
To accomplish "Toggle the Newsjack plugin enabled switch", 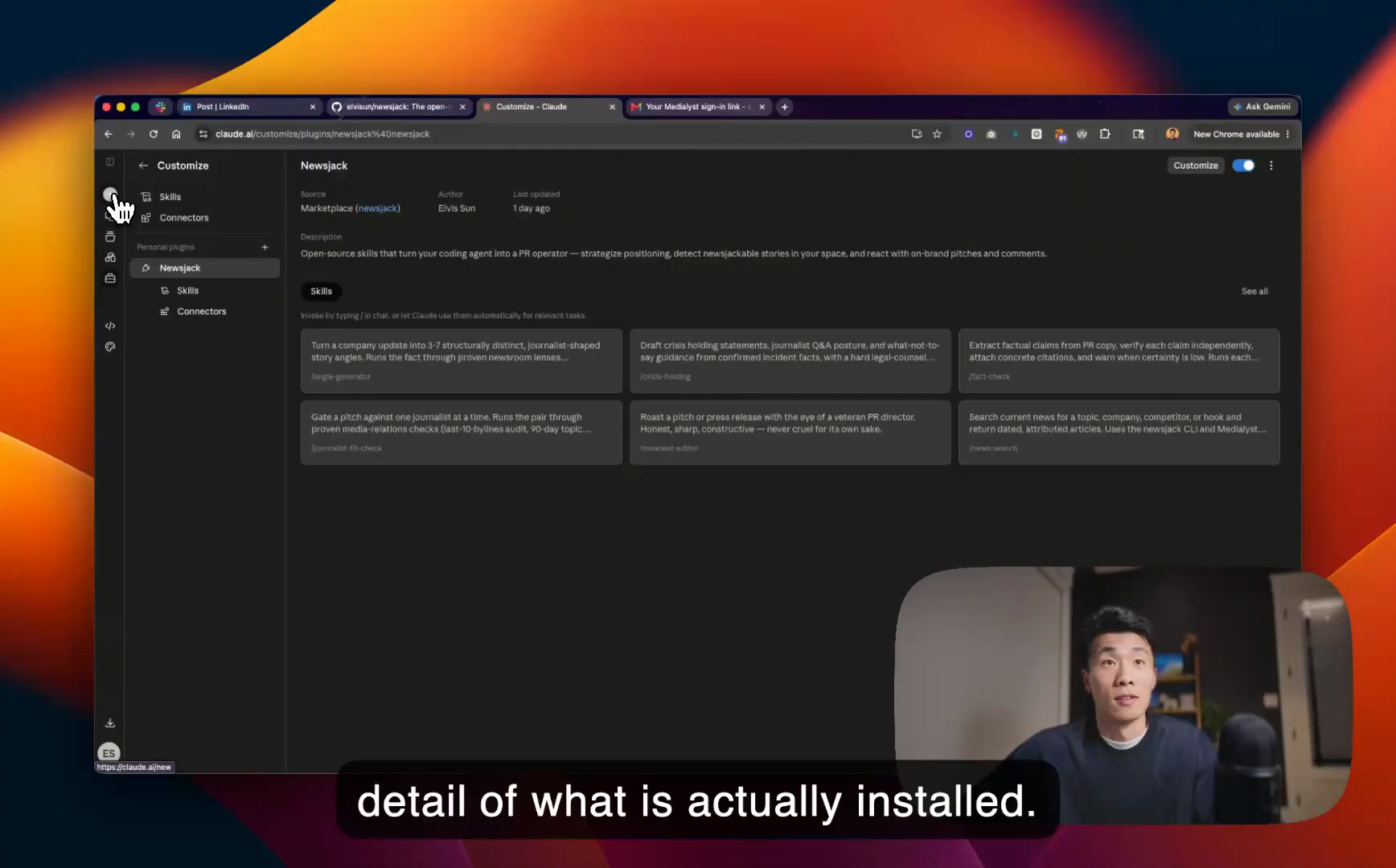I will tap(1243, 166).
